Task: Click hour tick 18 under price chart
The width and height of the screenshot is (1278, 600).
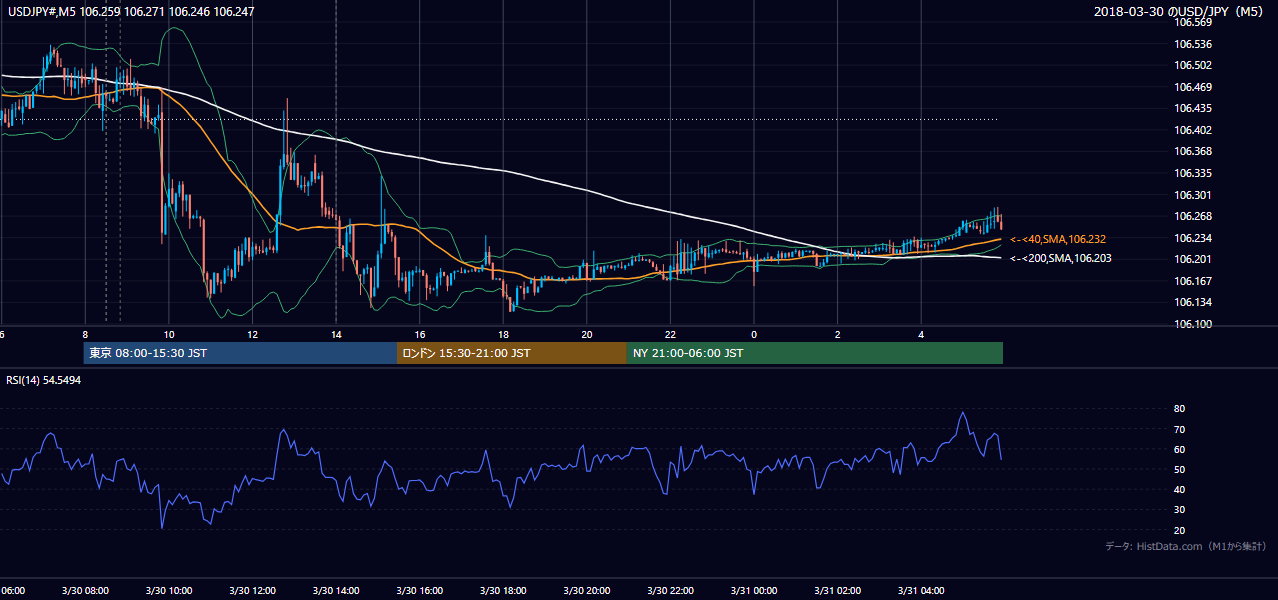Action: click(x=503, y=334)
